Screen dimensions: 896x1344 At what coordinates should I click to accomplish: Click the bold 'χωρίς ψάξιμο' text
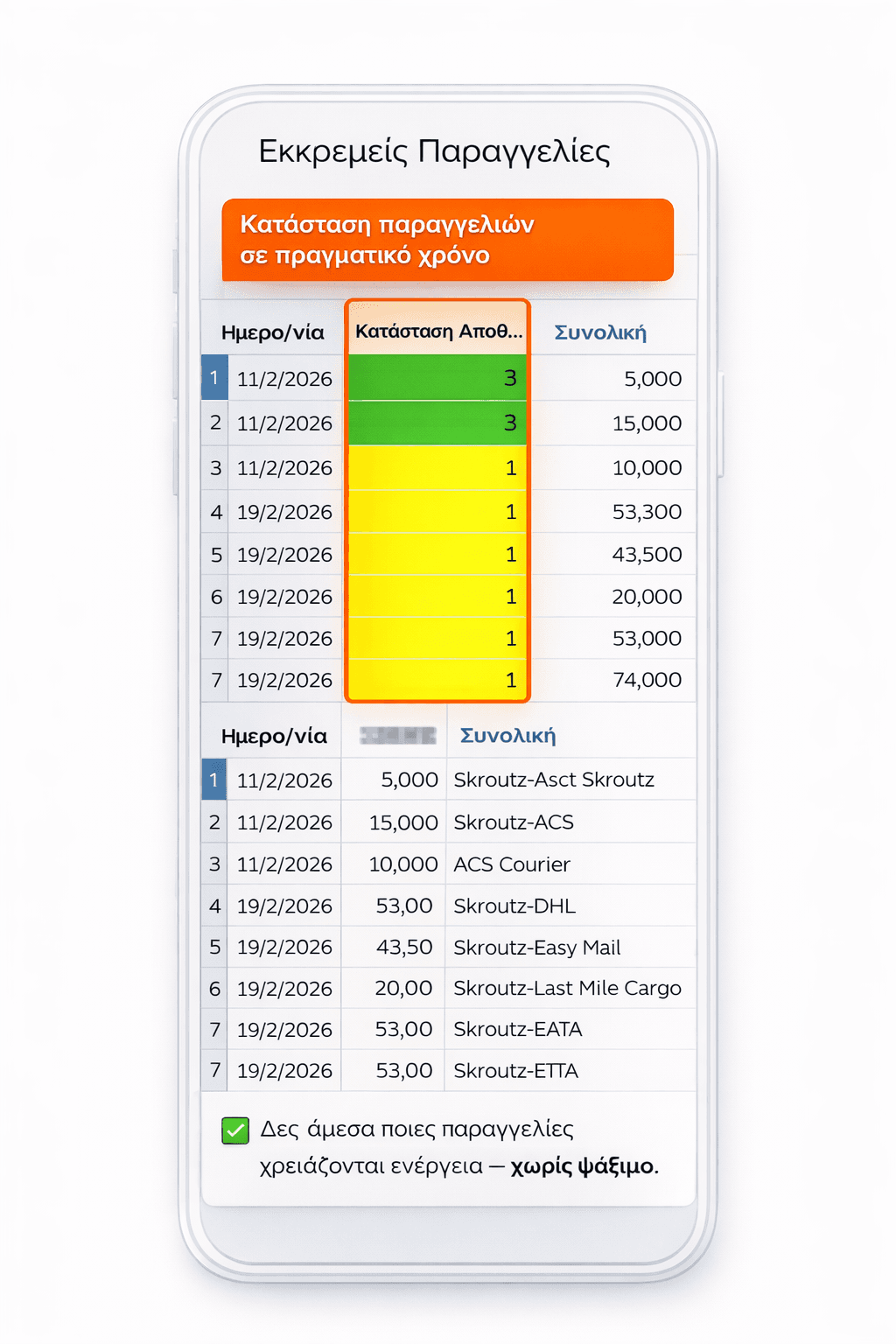[583, 1165]
